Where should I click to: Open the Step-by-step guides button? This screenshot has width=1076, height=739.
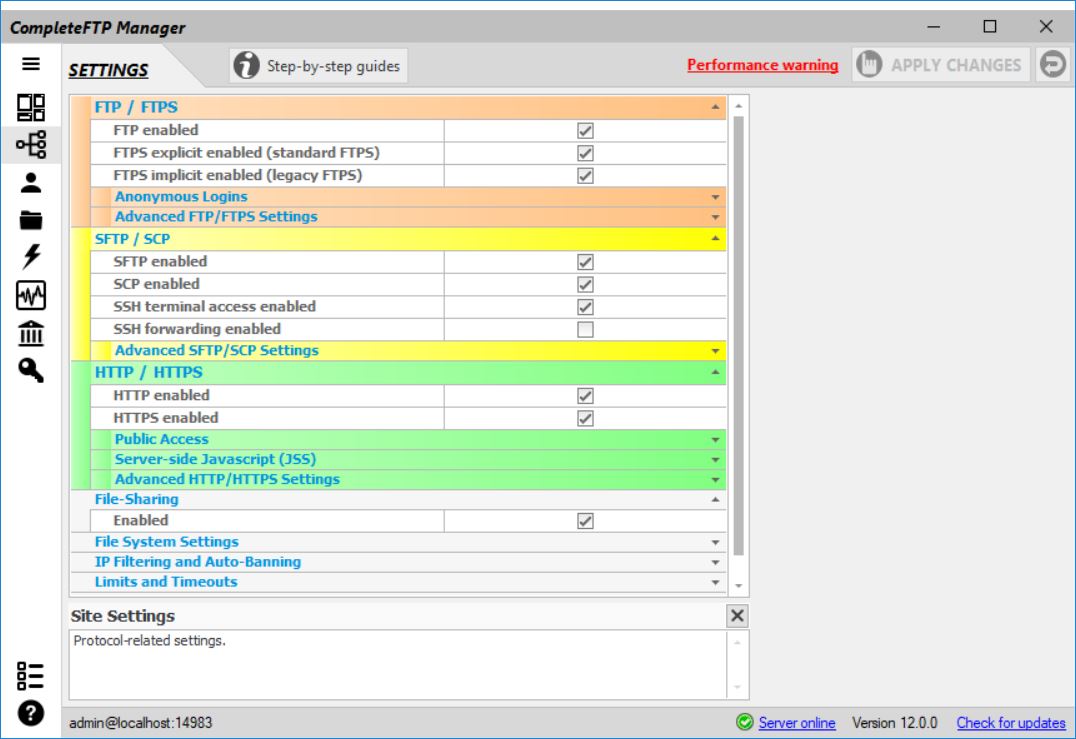318,66
